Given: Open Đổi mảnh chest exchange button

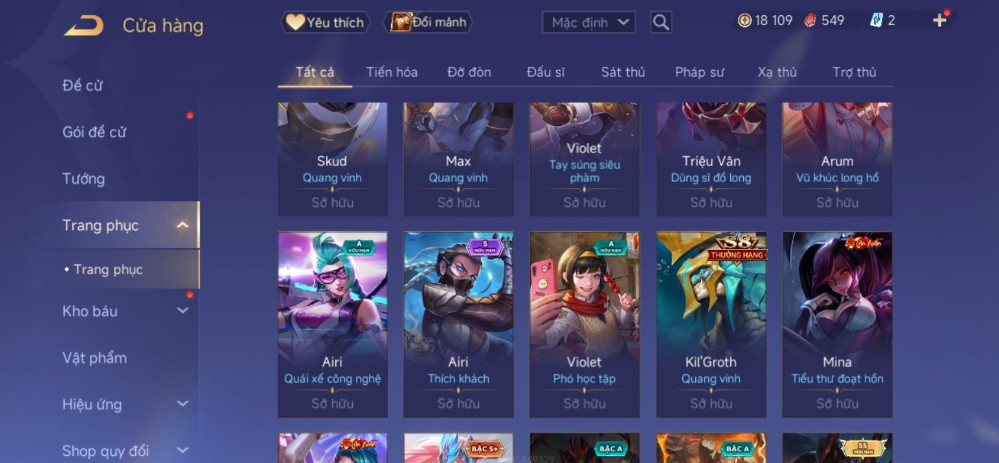Looking at the screenshot, I should (x=428, y=22).
